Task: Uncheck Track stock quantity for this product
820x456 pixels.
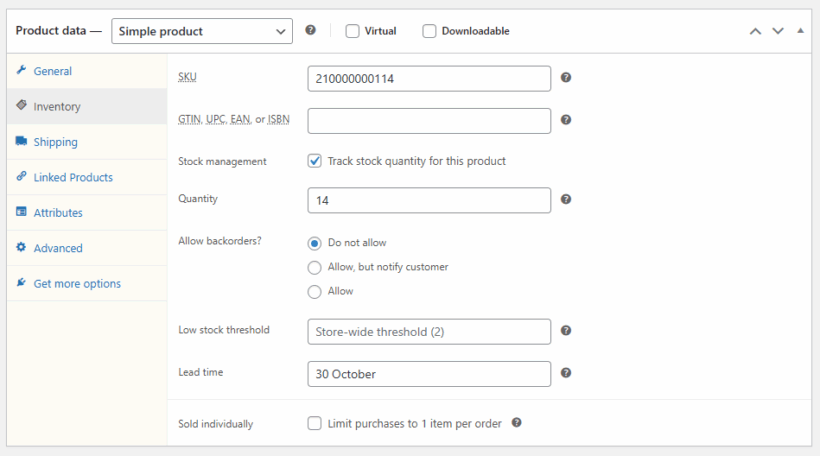Action: pos(315,161)
